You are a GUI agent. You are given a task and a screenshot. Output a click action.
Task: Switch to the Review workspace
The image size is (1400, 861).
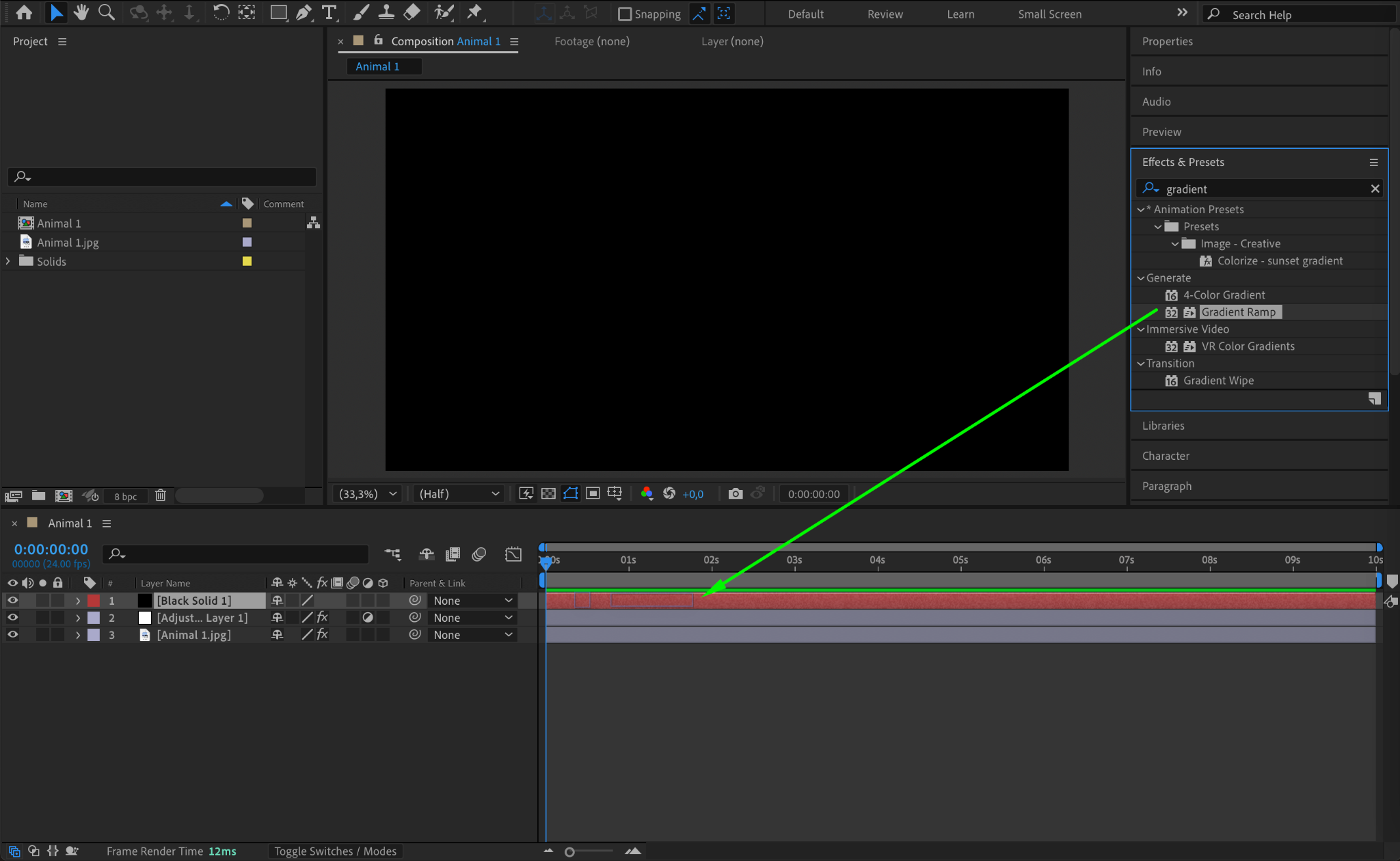pyautogui.click(x=885, y=14)
